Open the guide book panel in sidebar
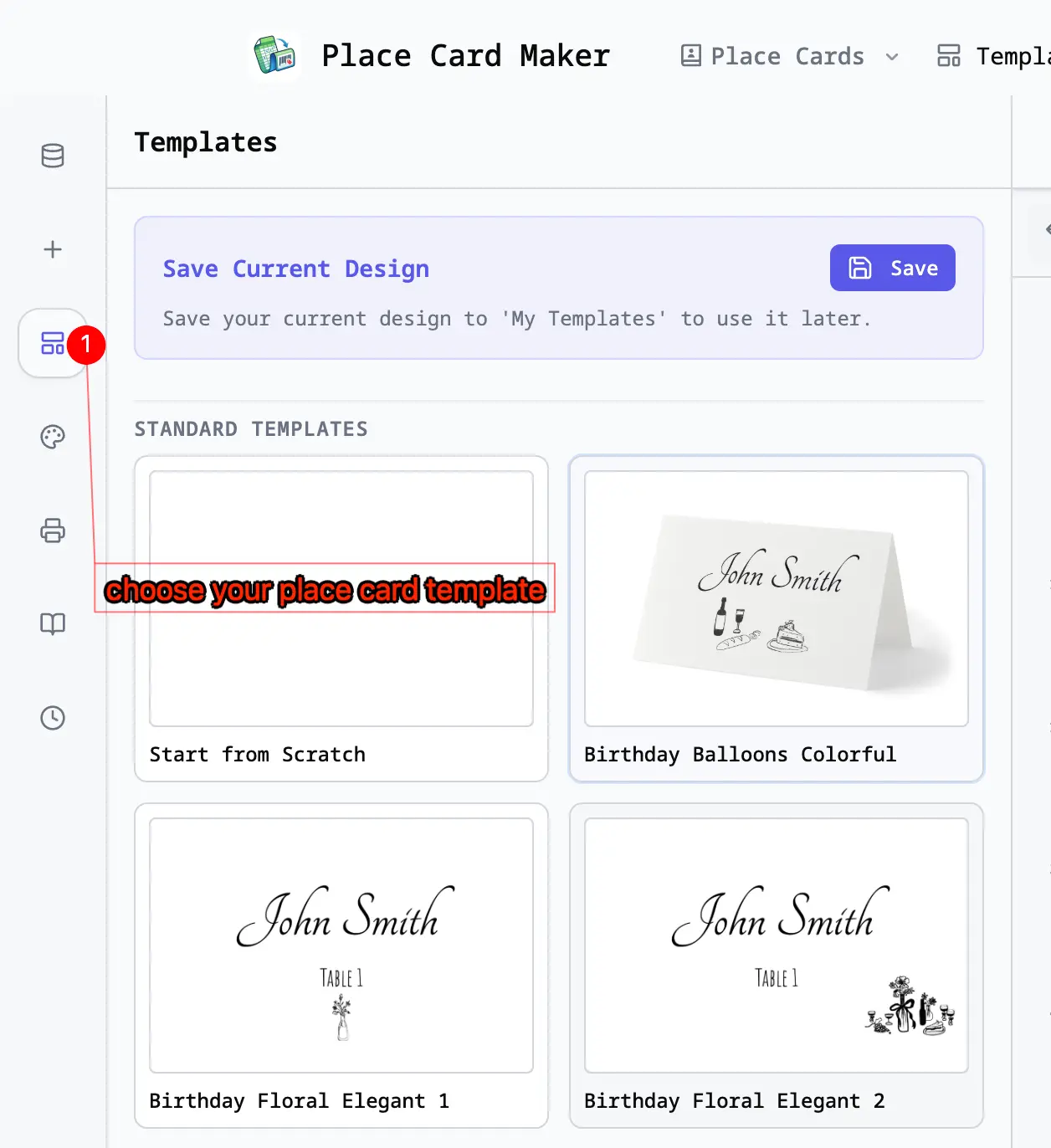This screenshot has height=1148, width=1051. point(53,623)
